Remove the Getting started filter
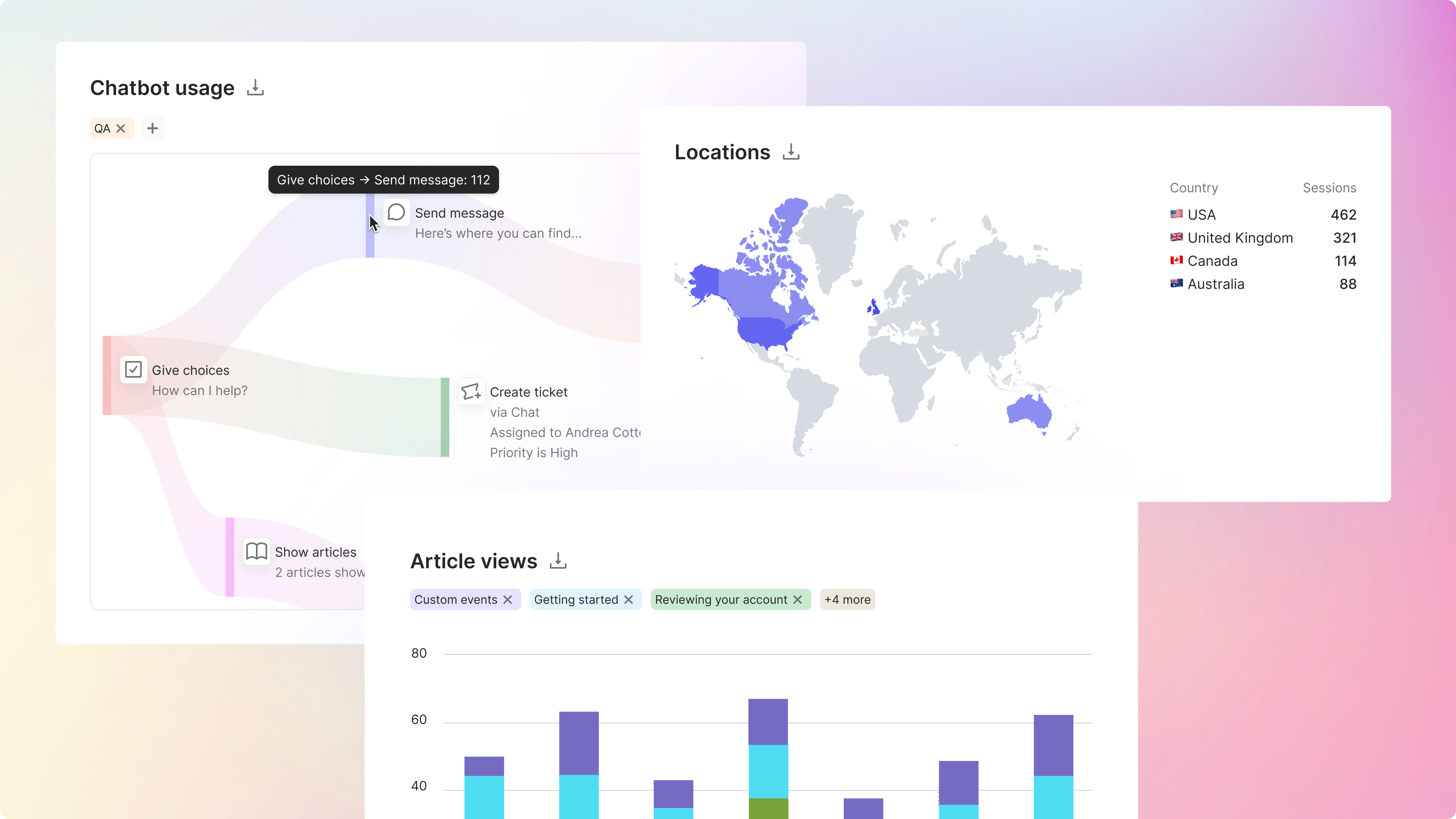Viewport: 1456px width, 819px height. [629, 600]
